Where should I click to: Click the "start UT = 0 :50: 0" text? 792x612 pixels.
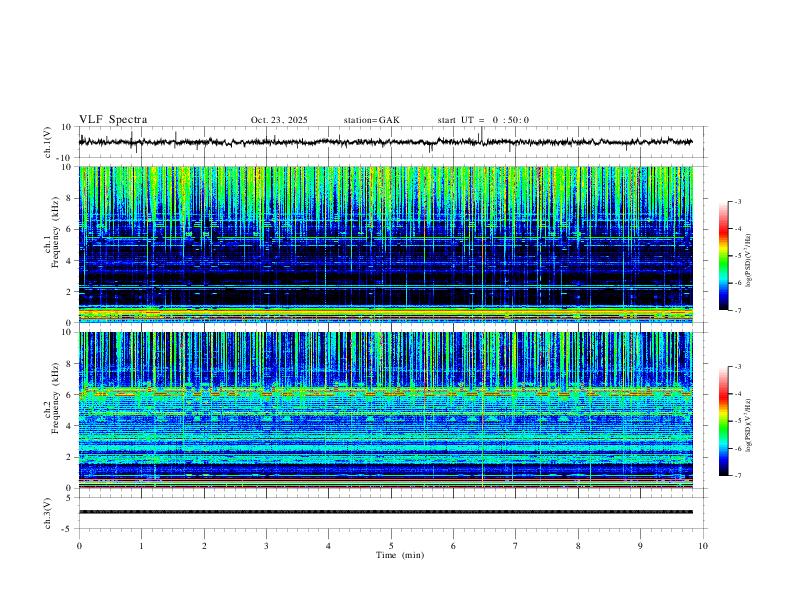click(x=483, y=120)
